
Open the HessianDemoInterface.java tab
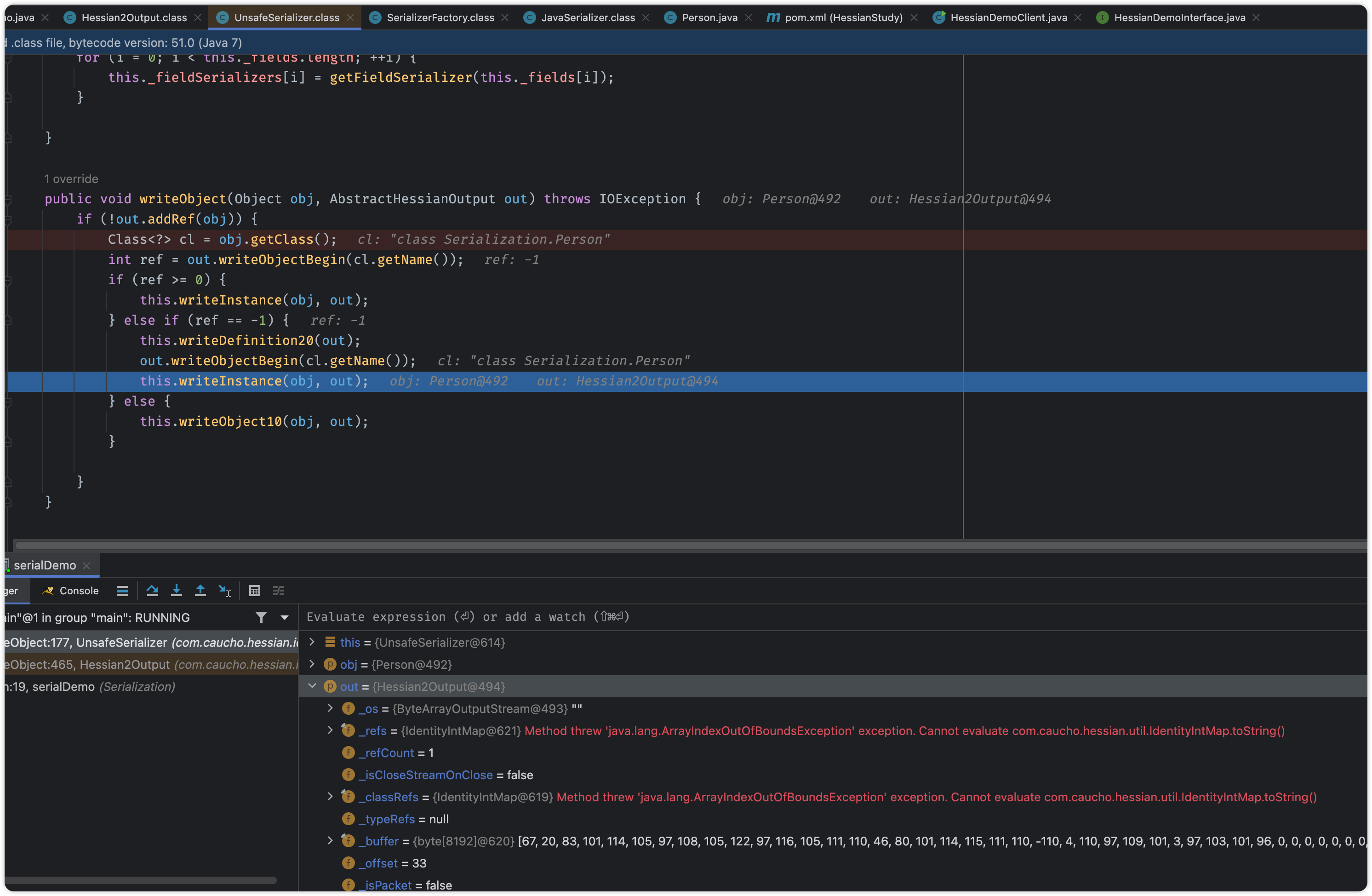pos(1179,17)
